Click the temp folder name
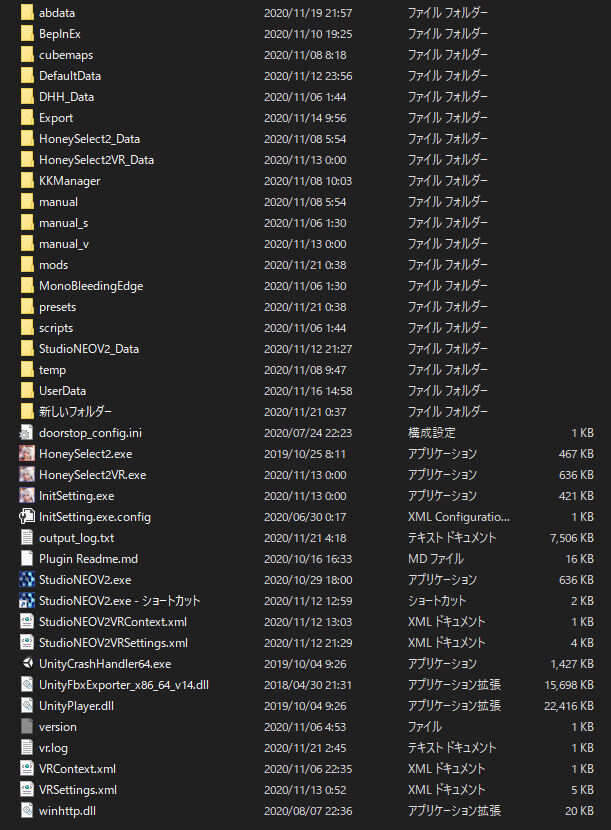 [52, 370]
